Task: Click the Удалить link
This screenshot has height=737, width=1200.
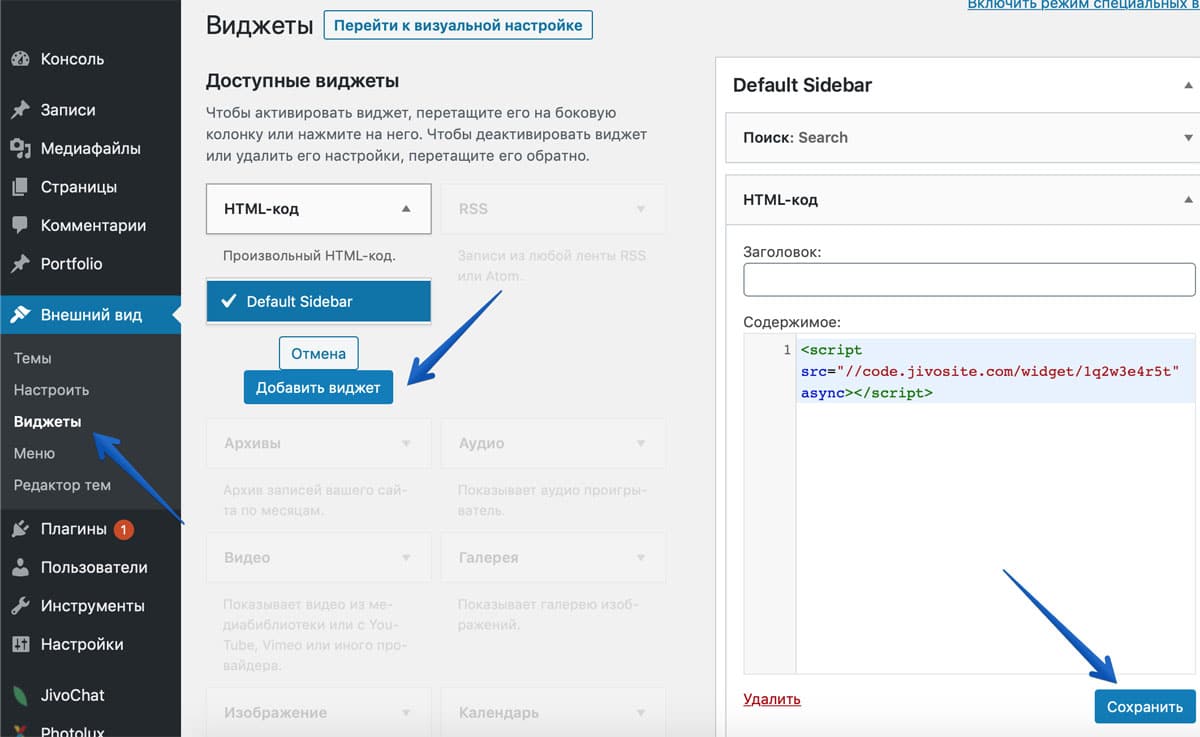Action: [x=772, y=699]
